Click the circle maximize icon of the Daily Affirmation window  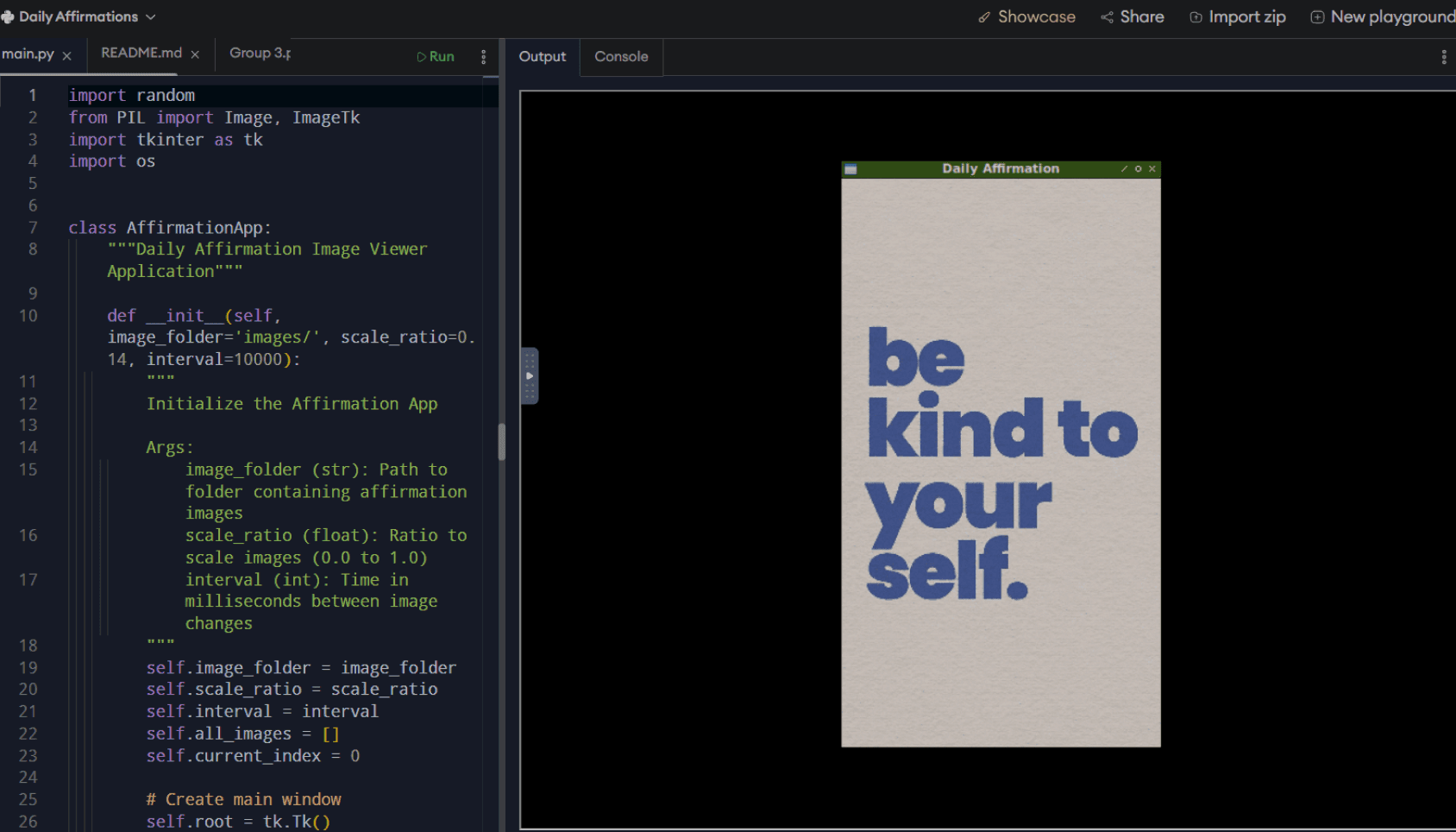[x=1138, y=168]
